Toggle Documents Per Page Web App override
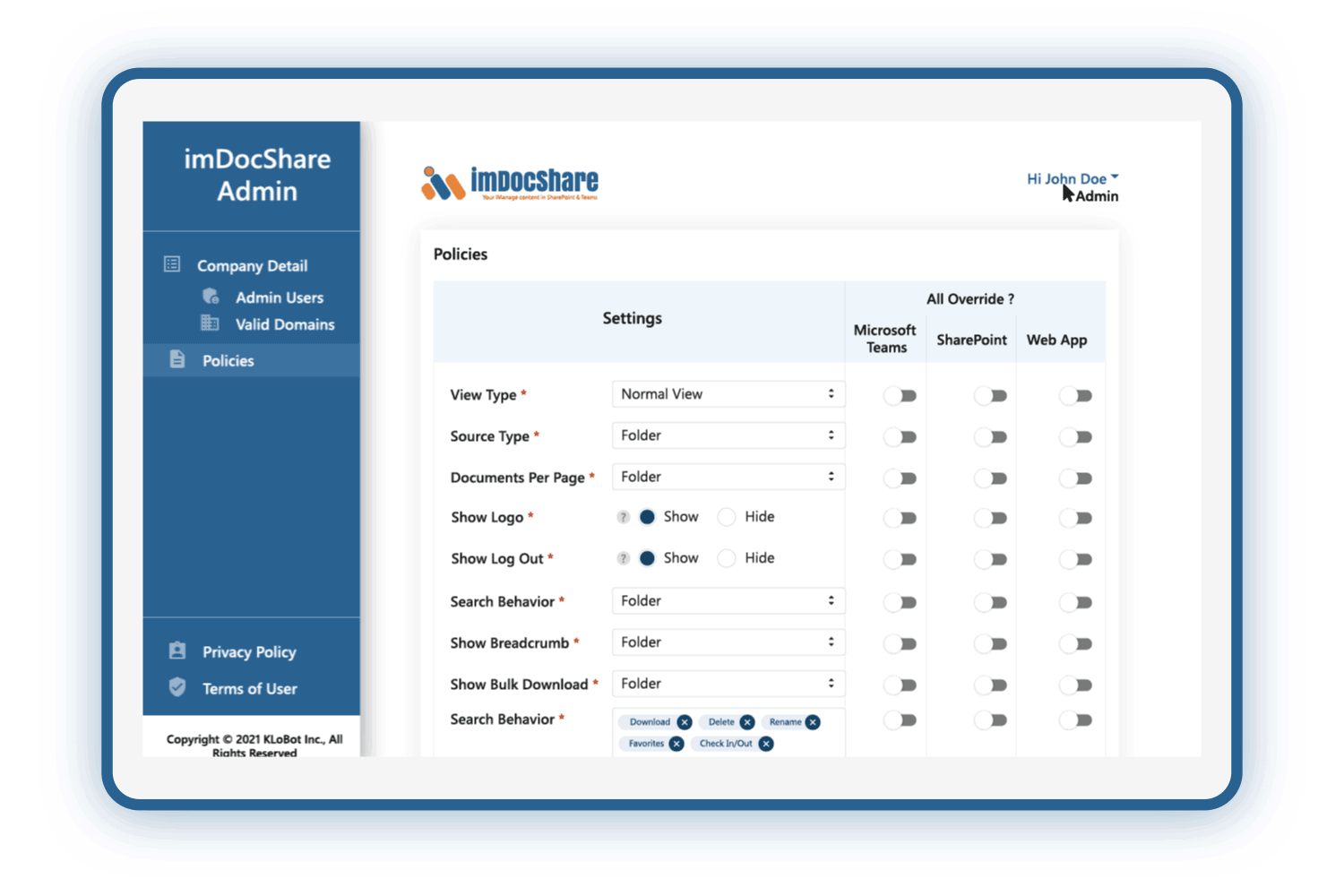Viewport: 1344px width, 896px height. point(1075,478)
